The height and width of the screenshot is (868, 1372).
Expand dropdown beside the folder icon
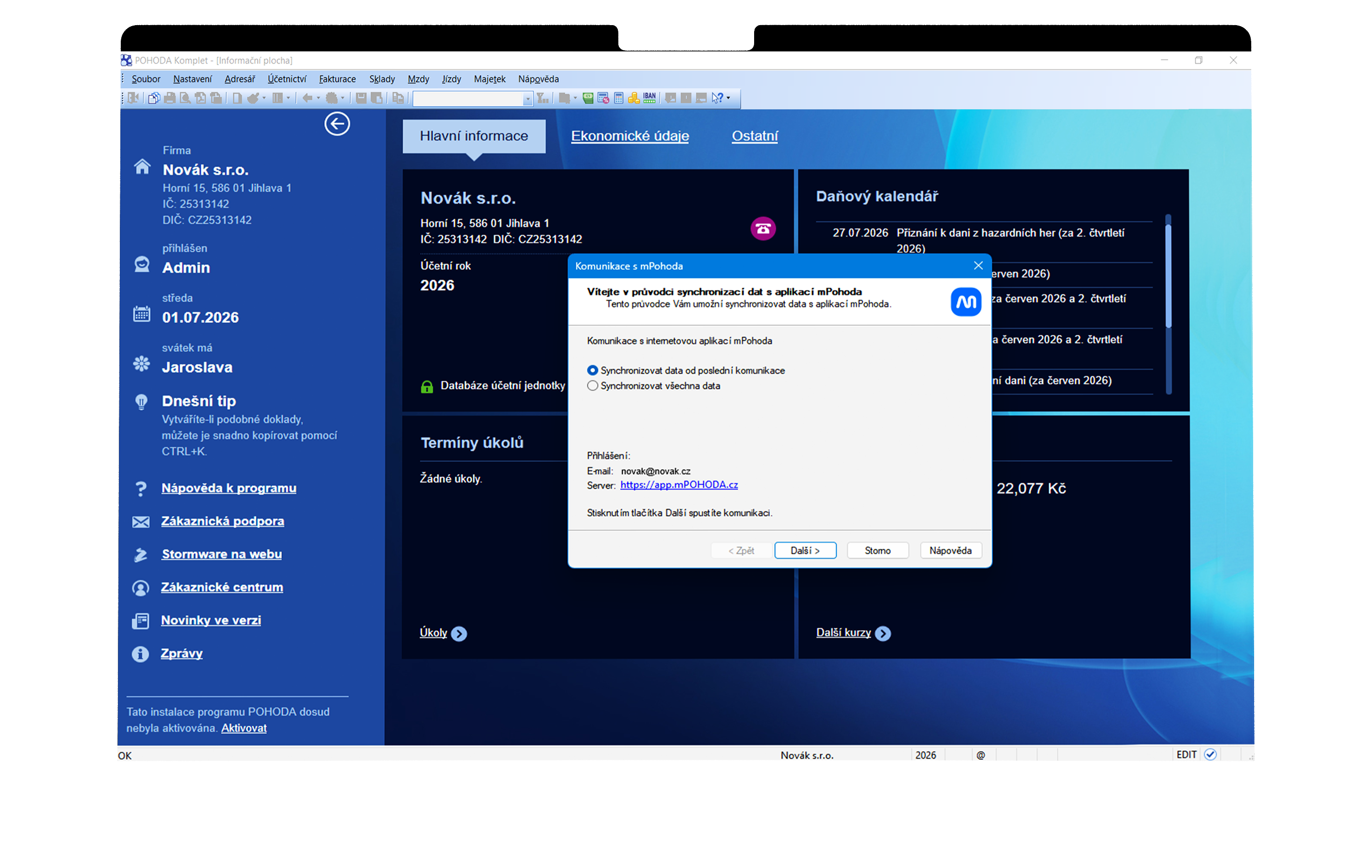(x=575, y=98)
